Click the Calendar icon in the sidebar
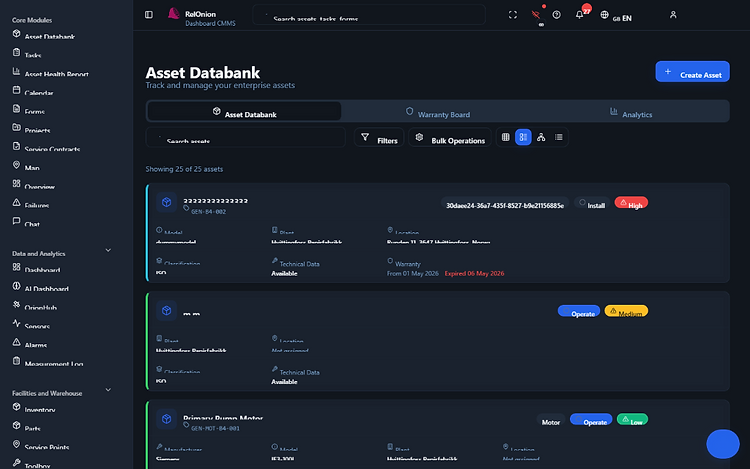750x469 pixels. tap(16, 90)
